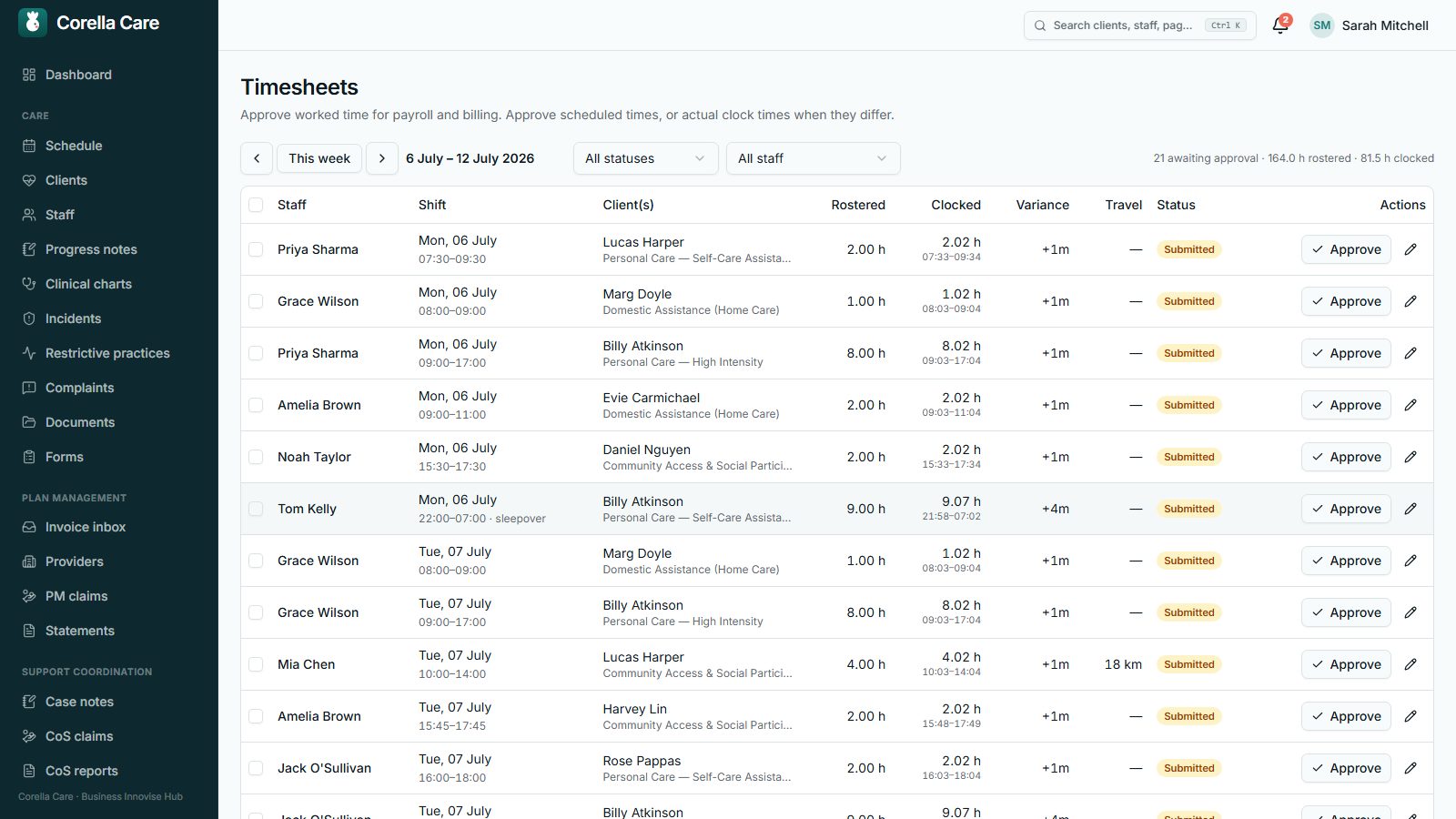Viewport: 1456px width, 819px height.
Task: Open Invoice inbox in sidebar
Action: tap(109, 527)
